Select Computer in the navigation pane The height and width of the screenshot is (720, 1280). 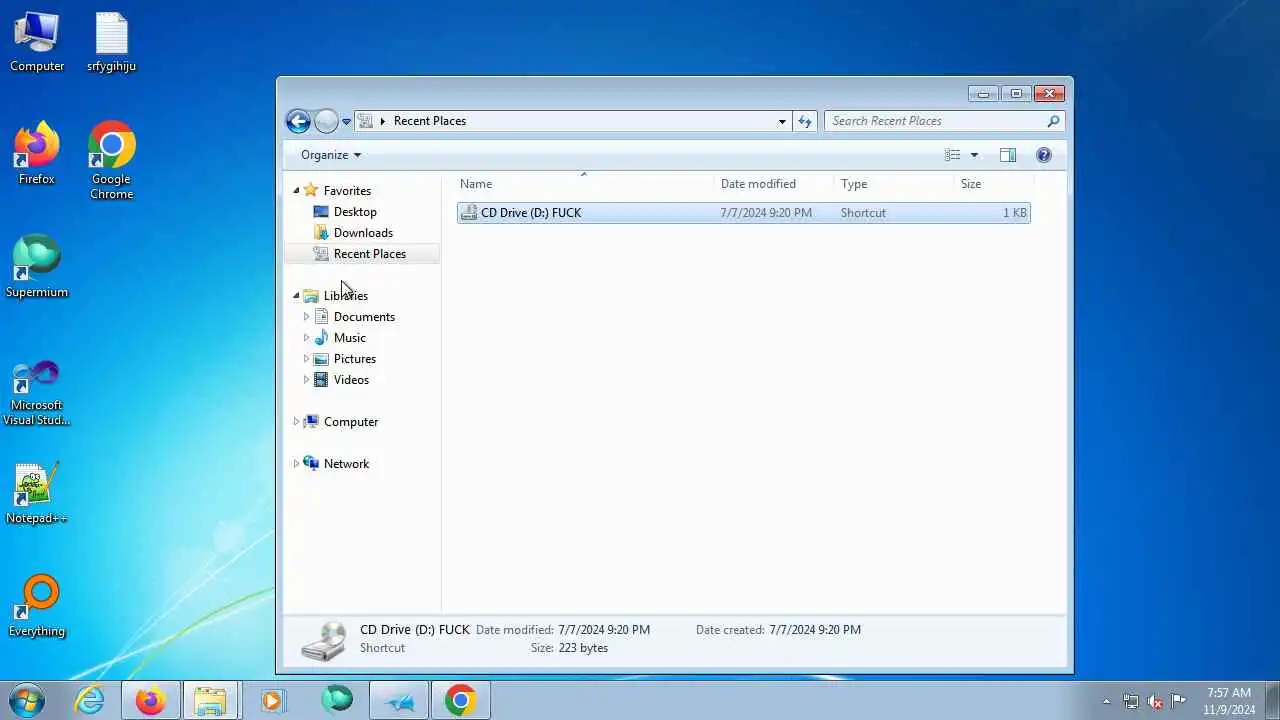(350, 422)
